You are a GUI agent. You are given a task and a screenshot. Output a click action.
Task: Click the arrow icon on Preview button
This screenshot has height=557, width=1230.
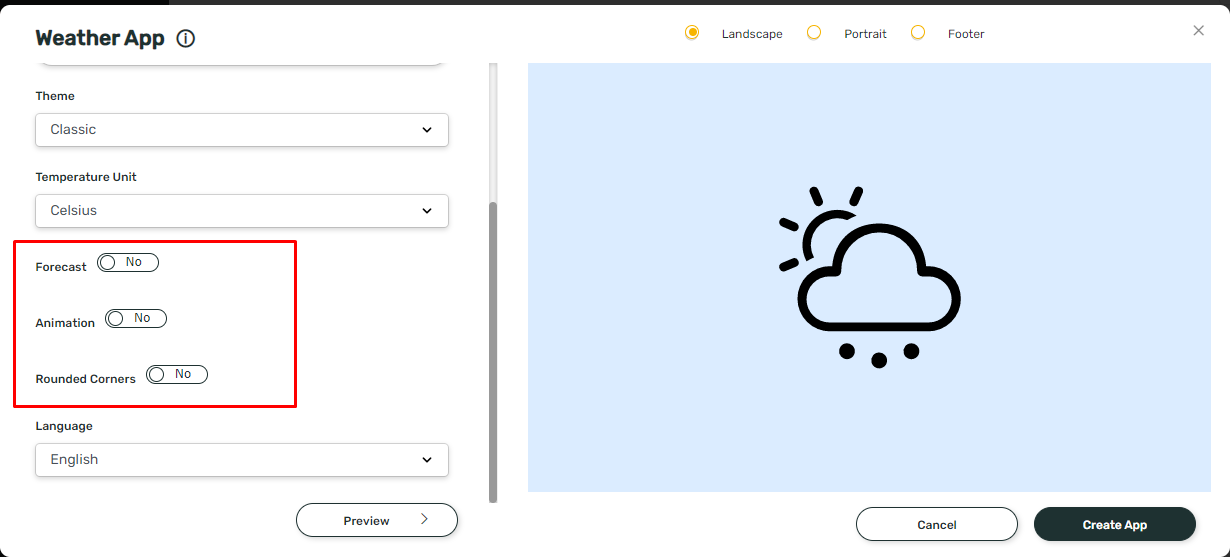[x=424, y=520]
